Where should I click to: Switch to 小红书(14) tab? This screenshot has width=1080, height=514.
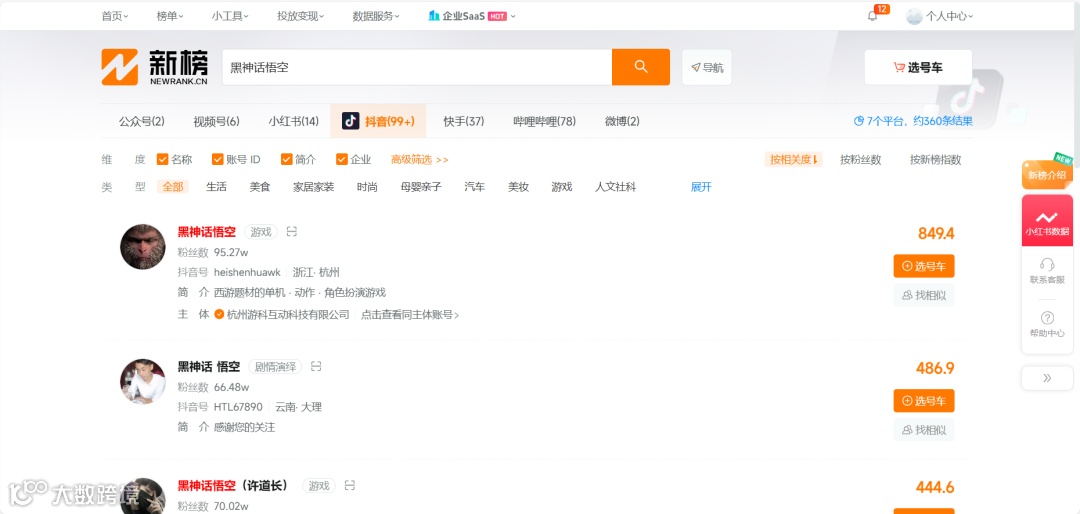click(x=293, y=121)
